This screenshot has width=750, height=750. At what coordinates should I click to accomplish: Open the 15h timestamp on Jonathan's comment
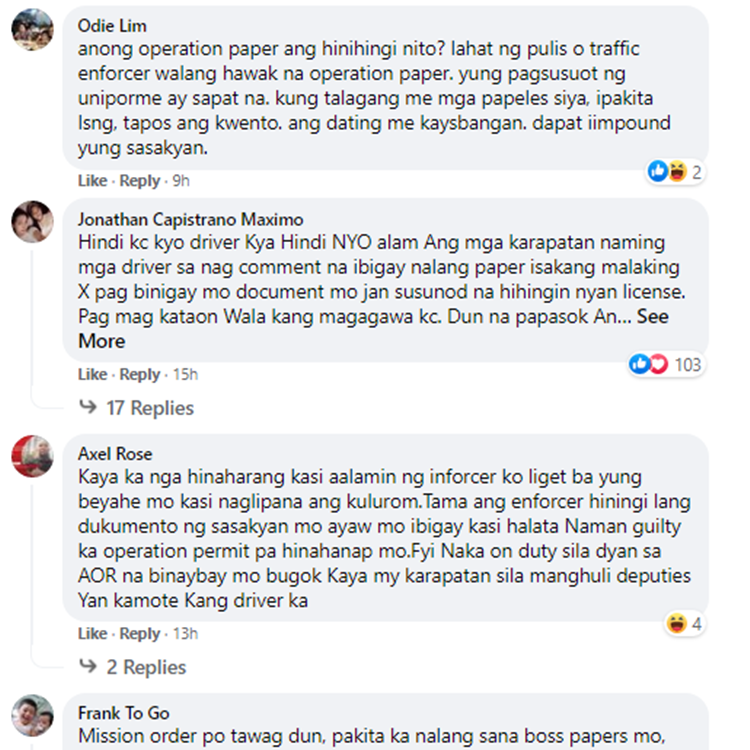[x=185, y=375]
